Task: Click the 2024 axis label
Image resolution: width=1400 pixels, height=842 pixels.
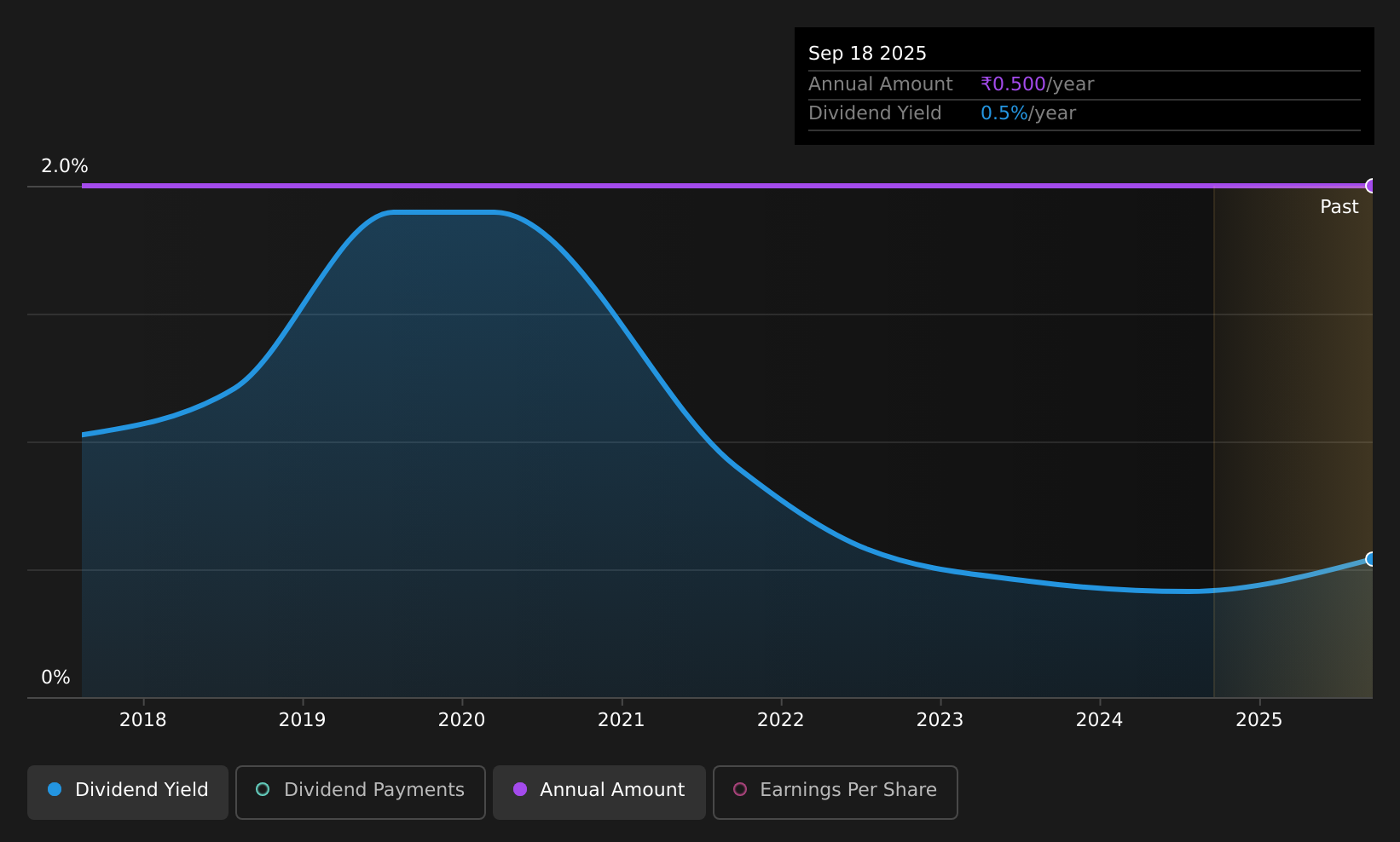Action: point(1100,720)
